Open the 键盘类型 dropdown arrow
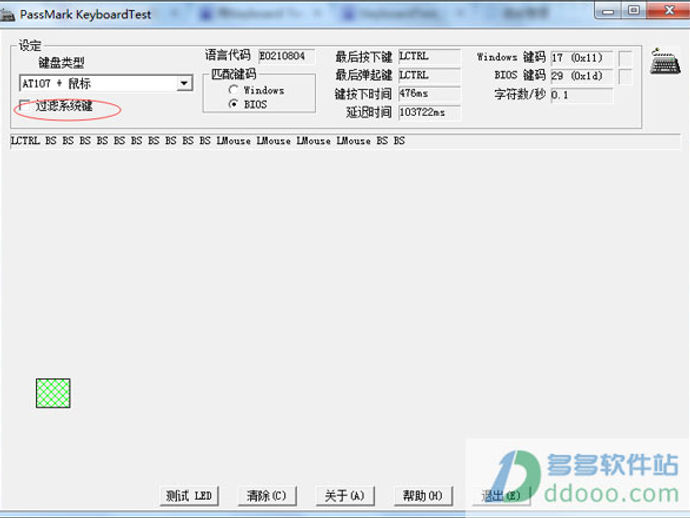 pos(185,83)
